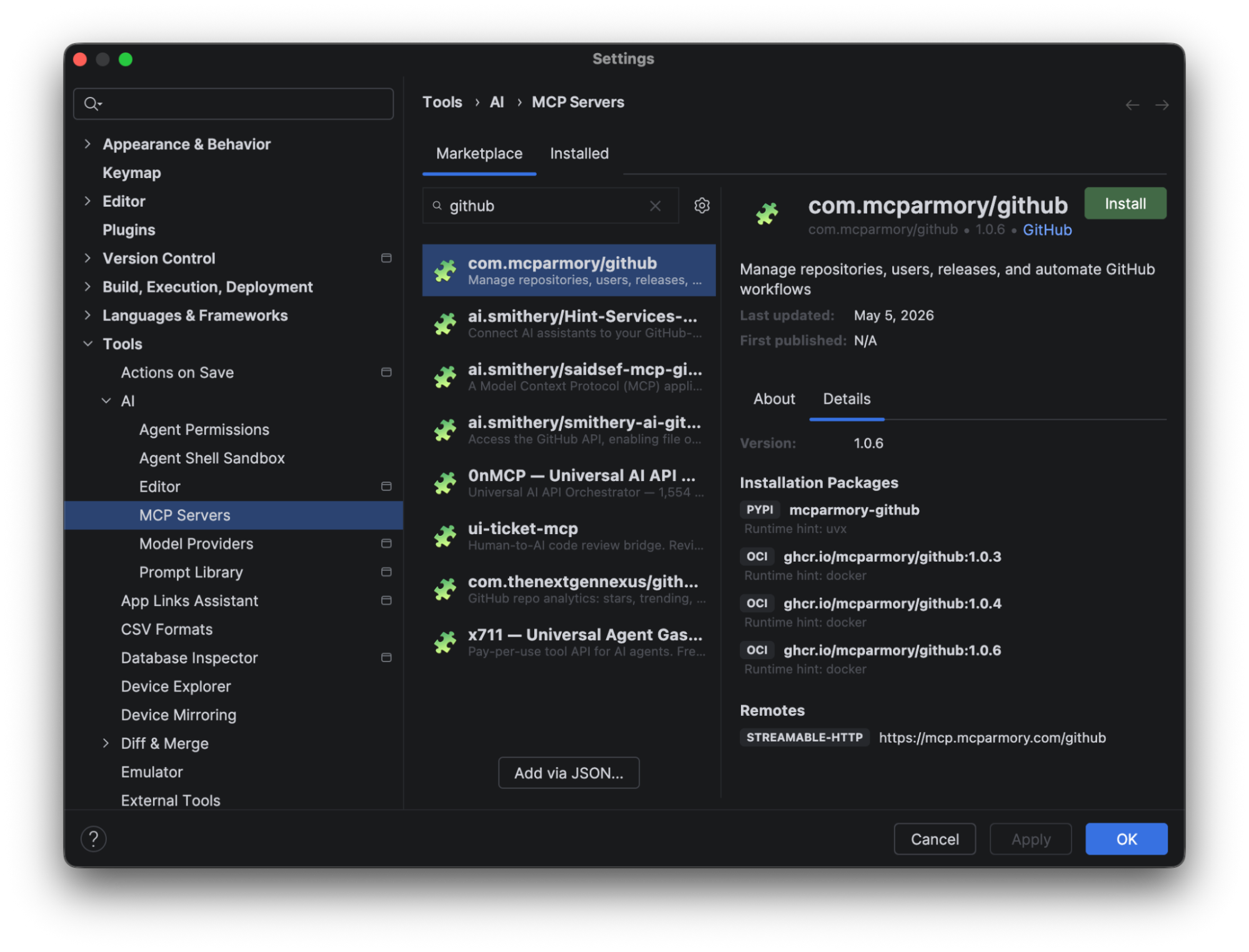
Task: Clear the github search field text
Action: (655, 206)
